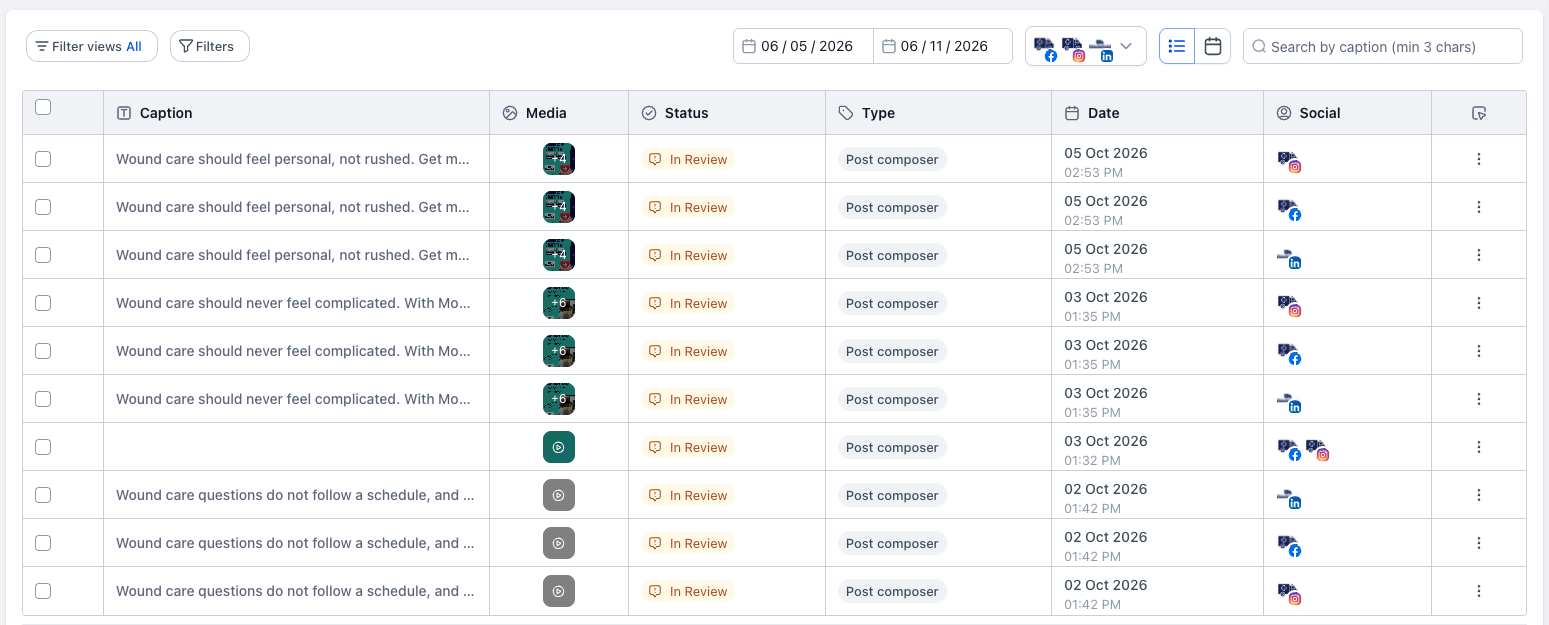Open caption of 02 Oct Instagram post
1549x625 pixels.
tap(295, 591)
